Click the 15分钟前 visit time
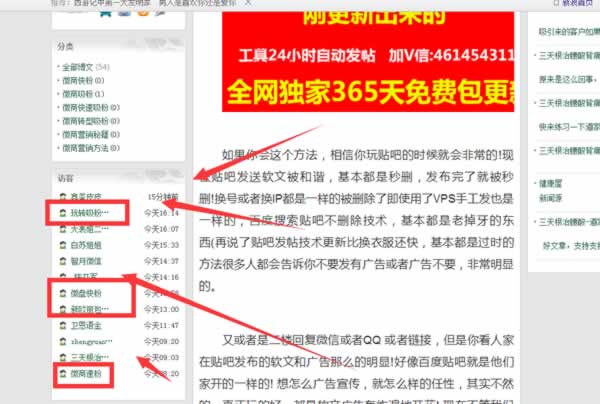Image resolution: width=600 pixels, height=404 pixels. coord(163,197)
